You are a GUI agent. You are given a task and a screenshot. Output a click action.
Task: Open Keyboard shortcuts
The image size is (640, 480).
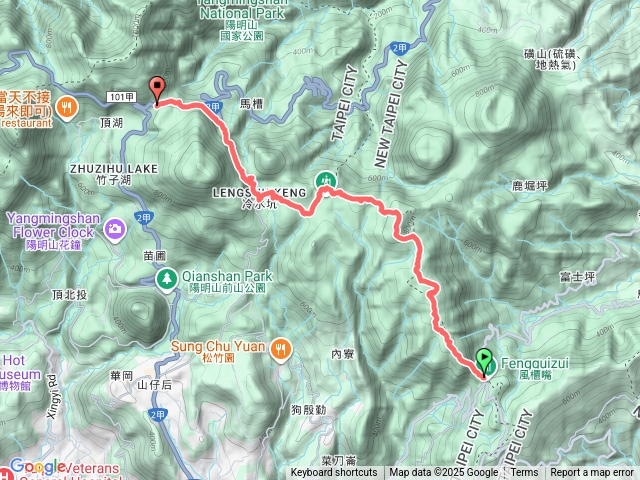point(334,473)
